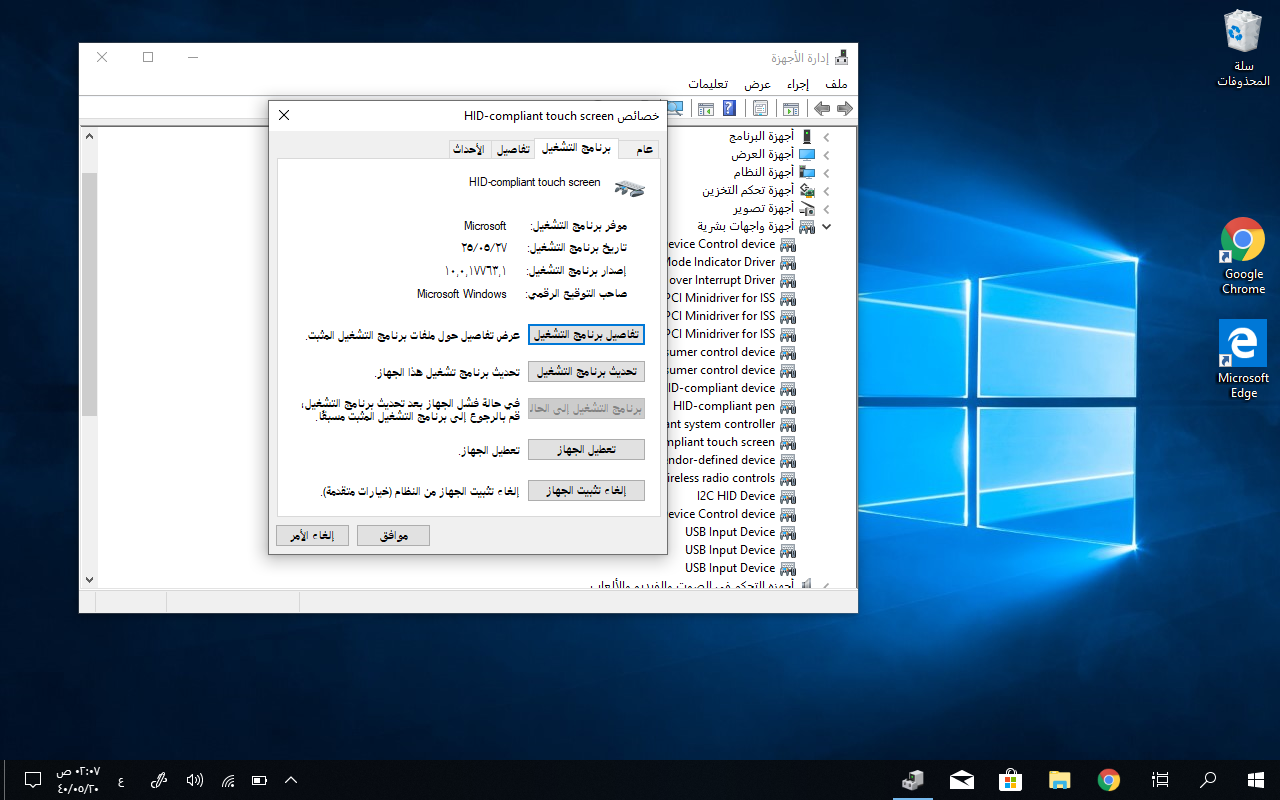This screenshot has width=1280, height=800.
Task: Open File Explorer from the taskbar
Action: pos(1060,780)
